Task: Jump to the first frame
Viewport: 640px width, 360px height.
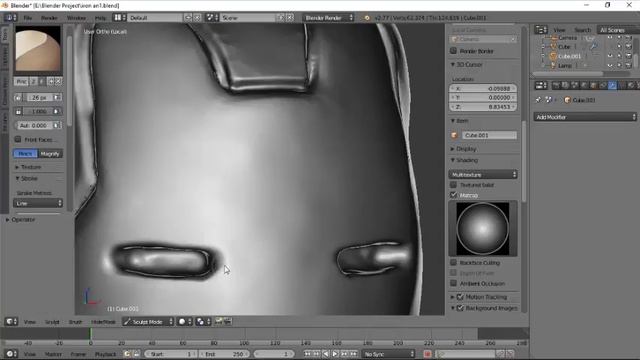Action: pyautogui.click(x=307, y=354)
